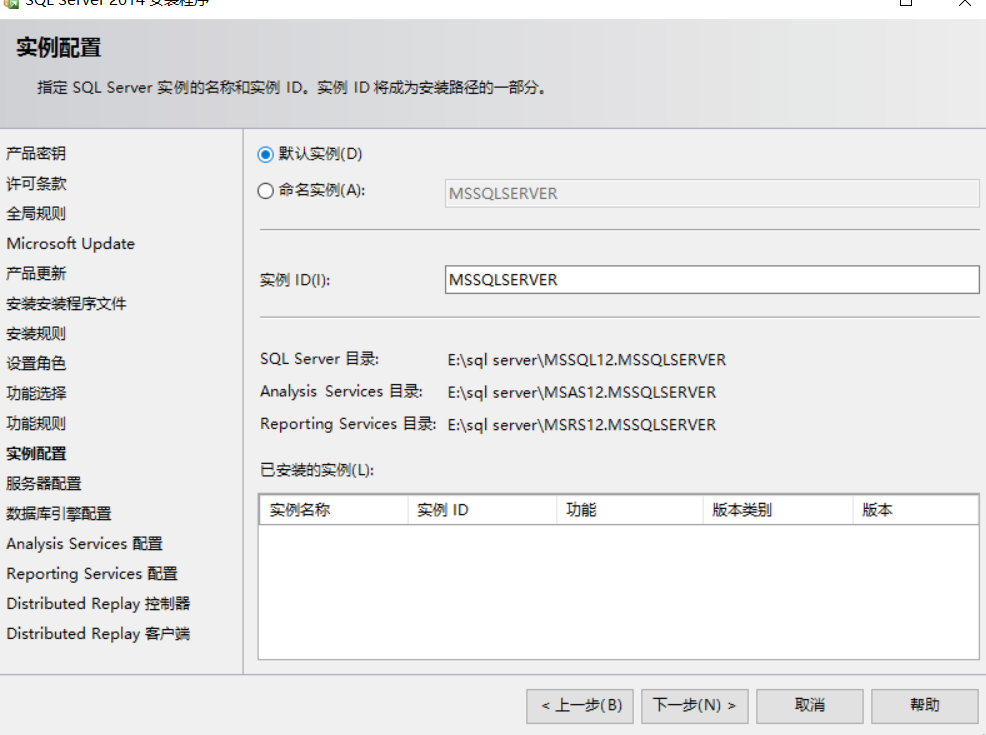
Task: Click the 设置角色 step
Action: tap(36, 363)
